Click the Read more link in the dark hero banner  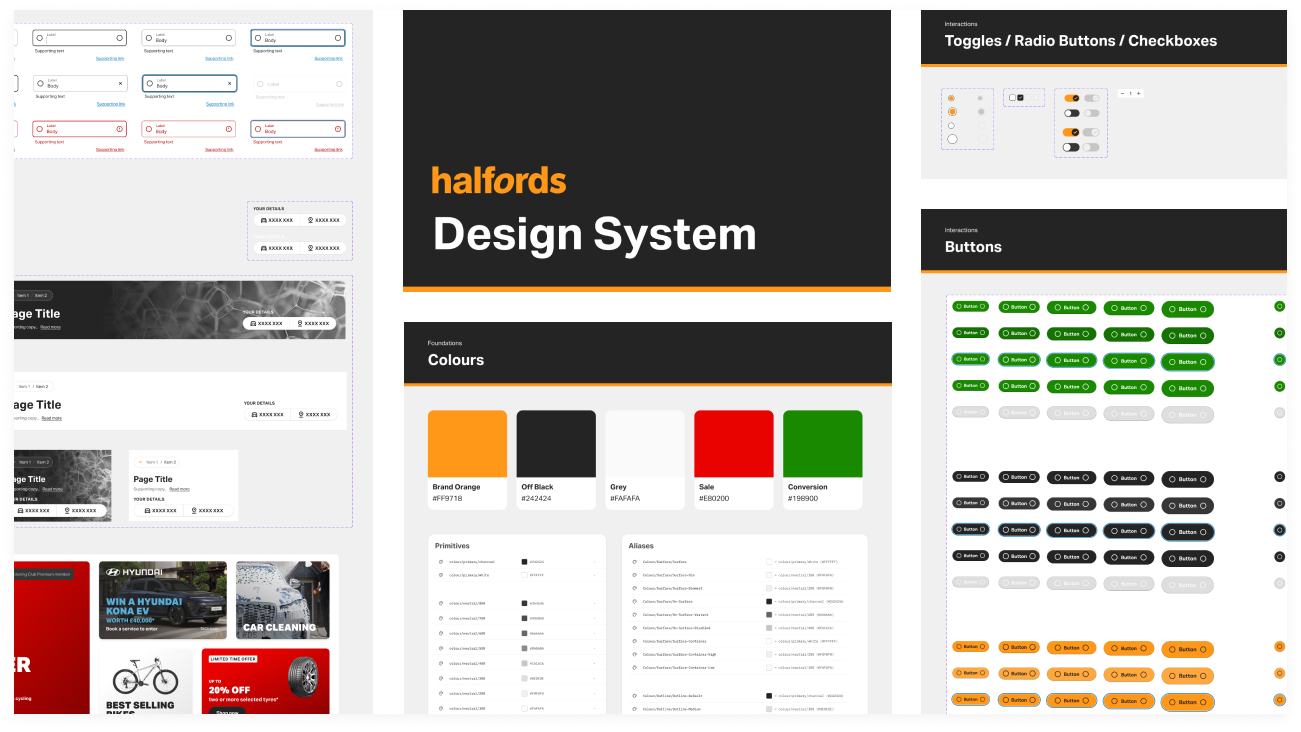click(51, 327)
